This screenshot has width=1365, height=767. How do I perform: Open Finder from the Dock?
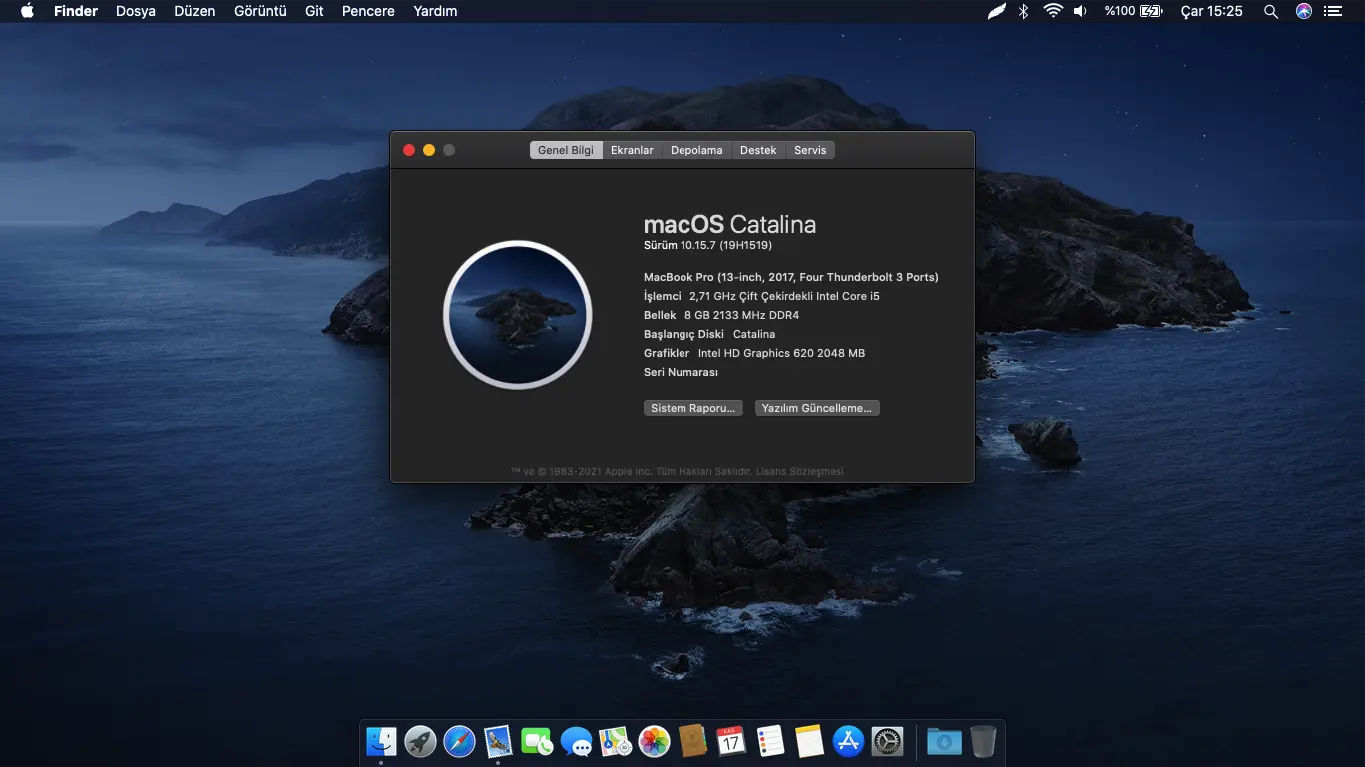381,741
